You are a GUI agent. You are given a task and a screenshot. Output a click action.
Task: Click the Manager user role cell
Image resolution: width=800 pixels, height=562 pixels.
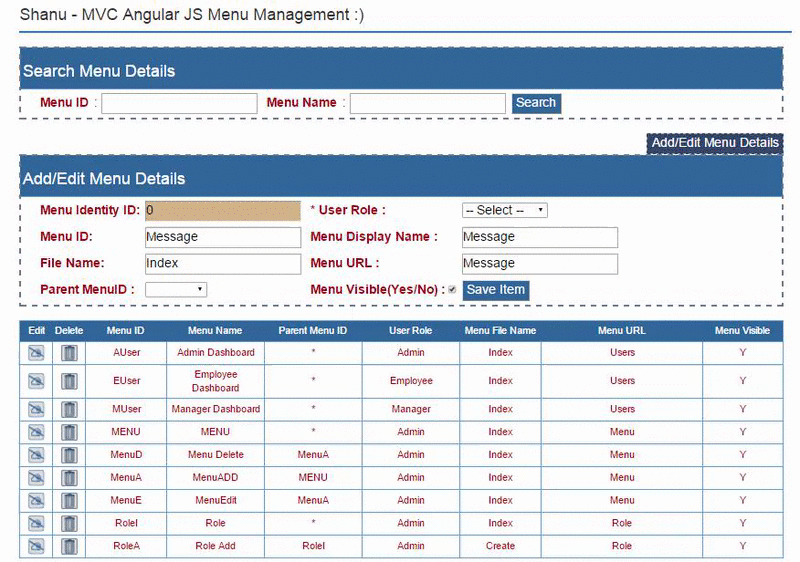[411, 409]
